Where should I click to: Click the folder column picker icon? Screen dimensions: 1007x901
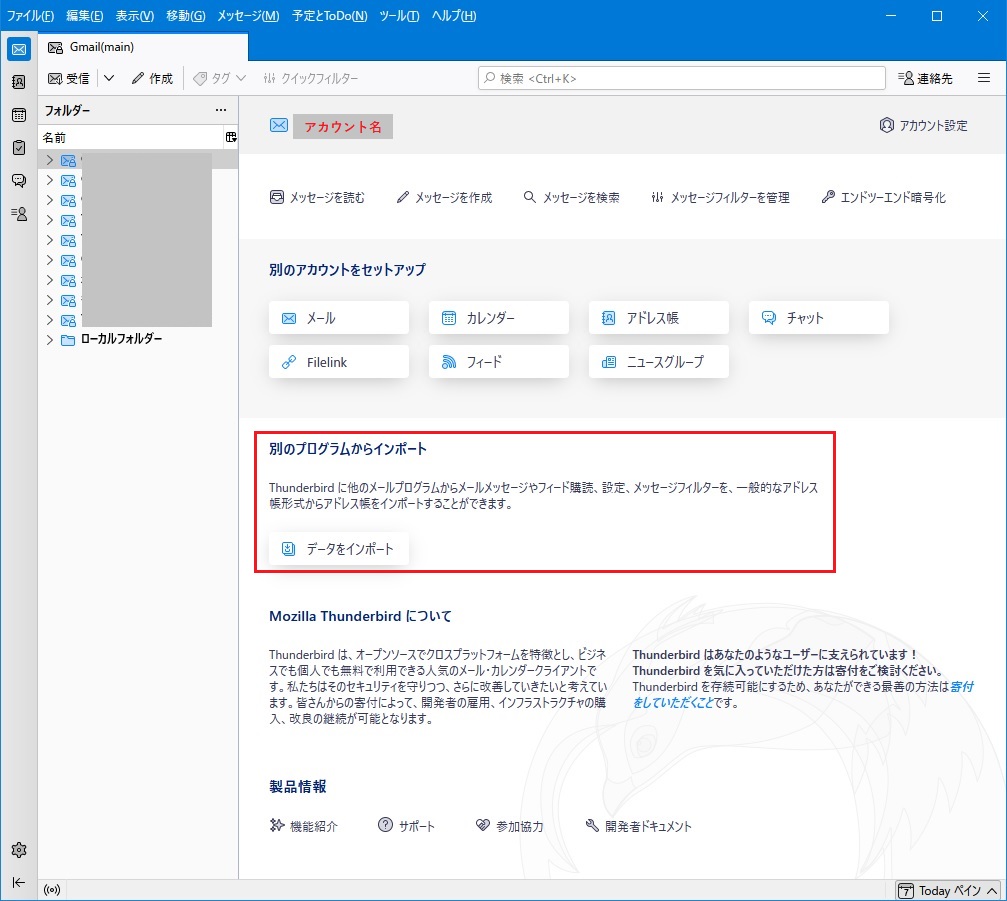[231, 137]
